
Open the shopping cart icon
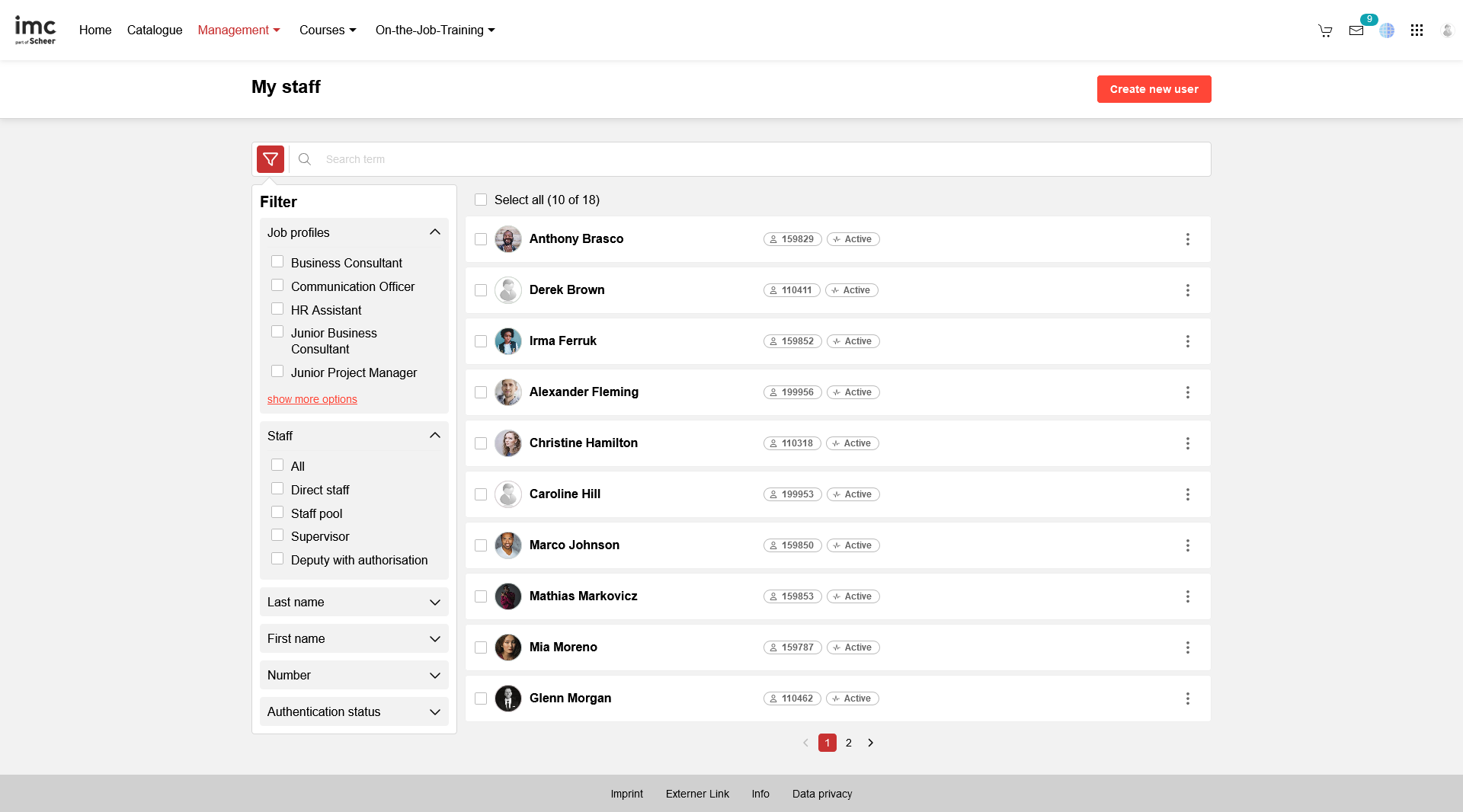pyautogui.click(x=1325, y=30)
